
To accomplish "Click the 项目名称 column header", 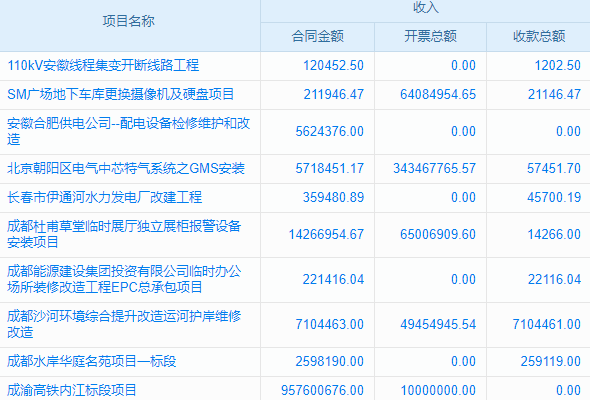I will pyautogui.click(x=129, y=21).
